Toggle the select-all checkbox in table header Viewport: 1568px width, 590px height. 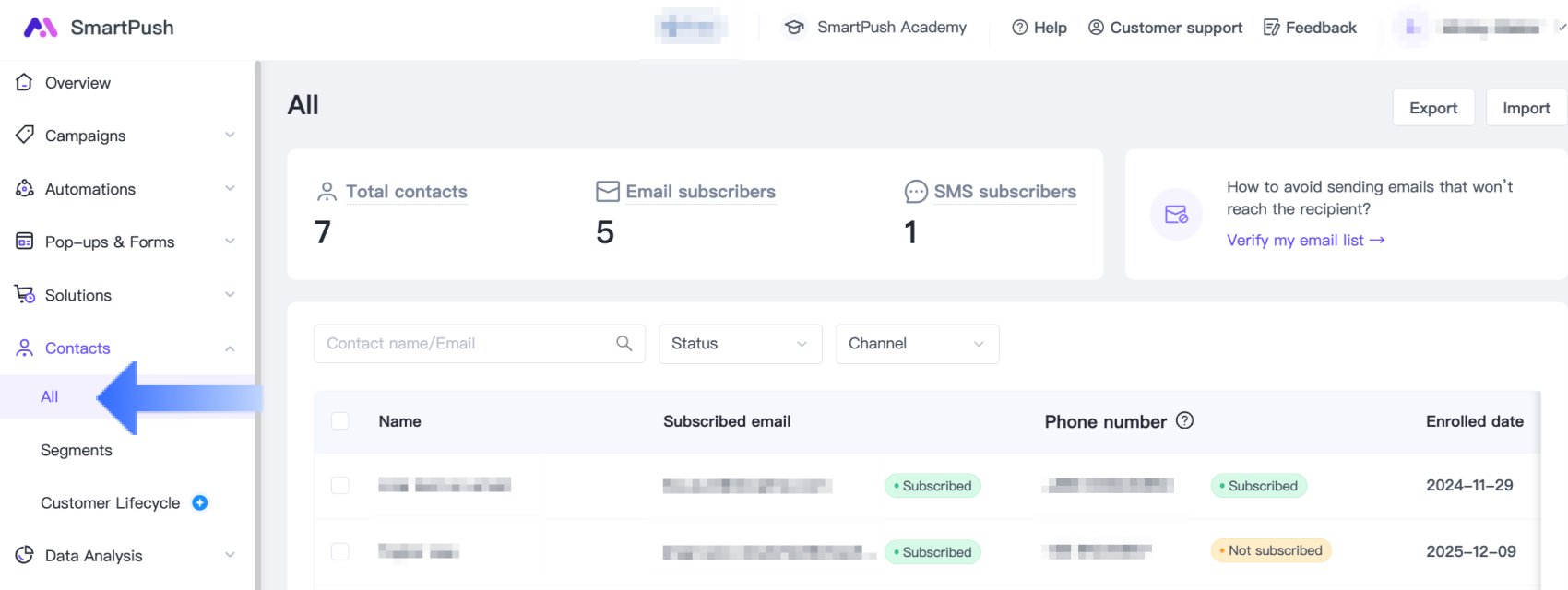340,421
